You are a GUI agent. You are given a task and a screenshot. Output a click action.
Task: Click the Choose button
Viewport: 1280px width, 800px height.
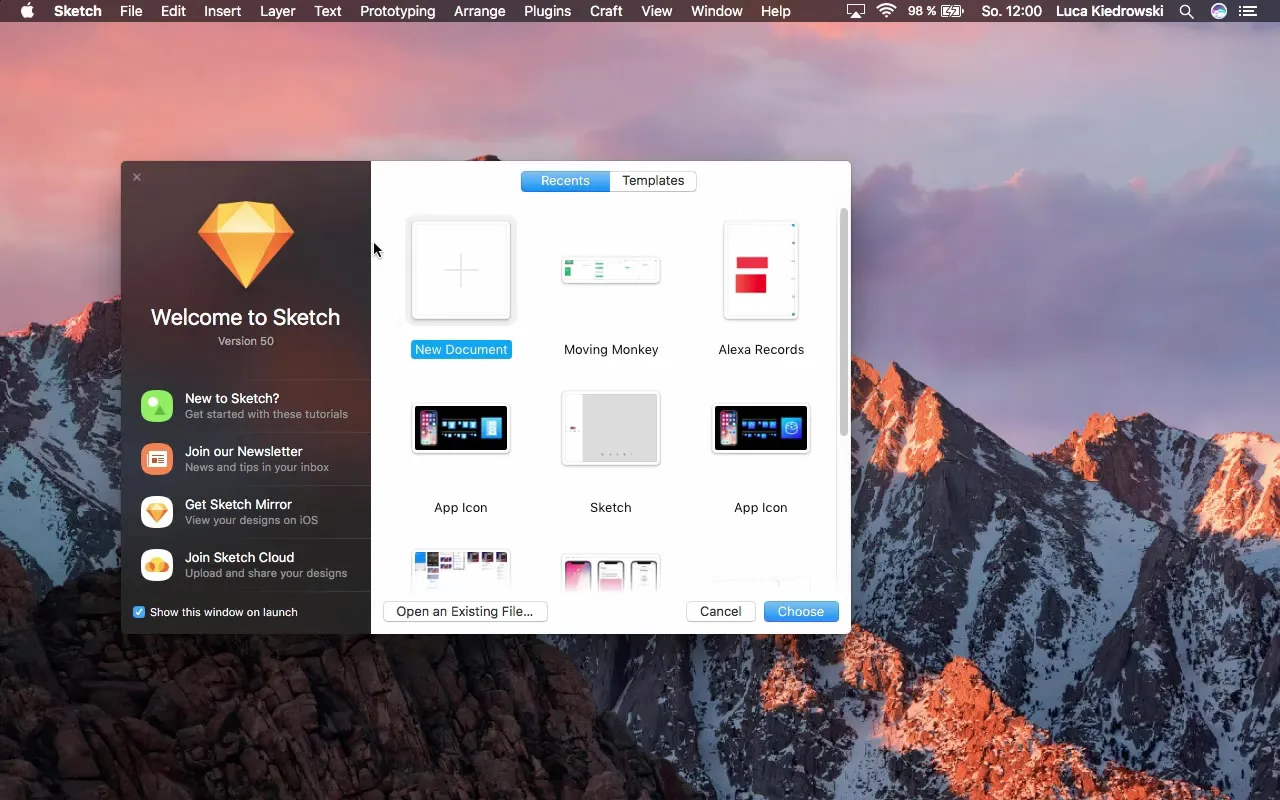pos(801,611)
